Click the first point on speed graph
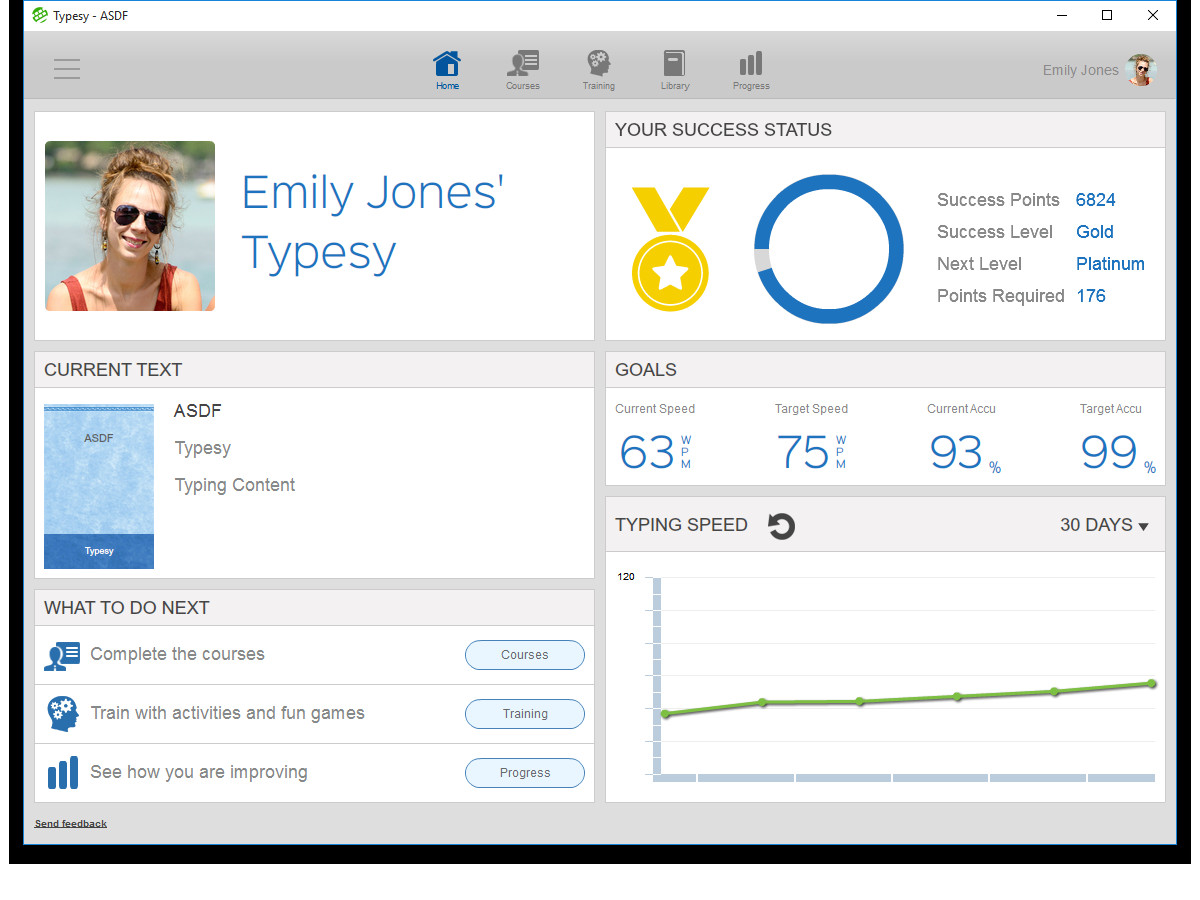The height and width of the screenshot is (900, 1200). point(666,714)
